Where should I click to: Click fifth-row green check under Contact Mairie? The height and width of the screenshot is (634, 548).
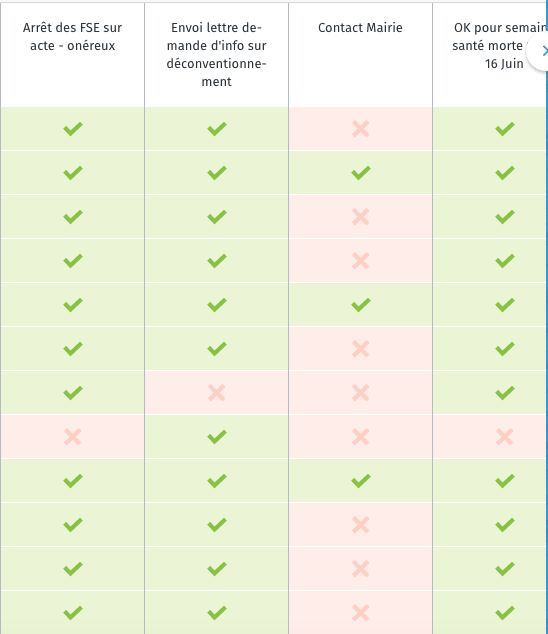point(361,305)
